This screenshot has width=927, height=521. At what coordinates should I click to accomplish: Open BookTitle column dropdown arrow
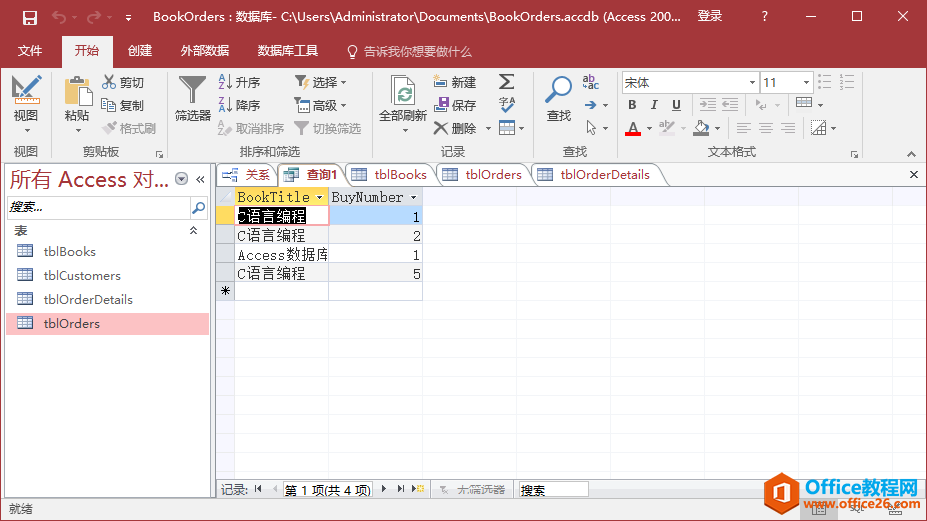[x=319, y=198]
